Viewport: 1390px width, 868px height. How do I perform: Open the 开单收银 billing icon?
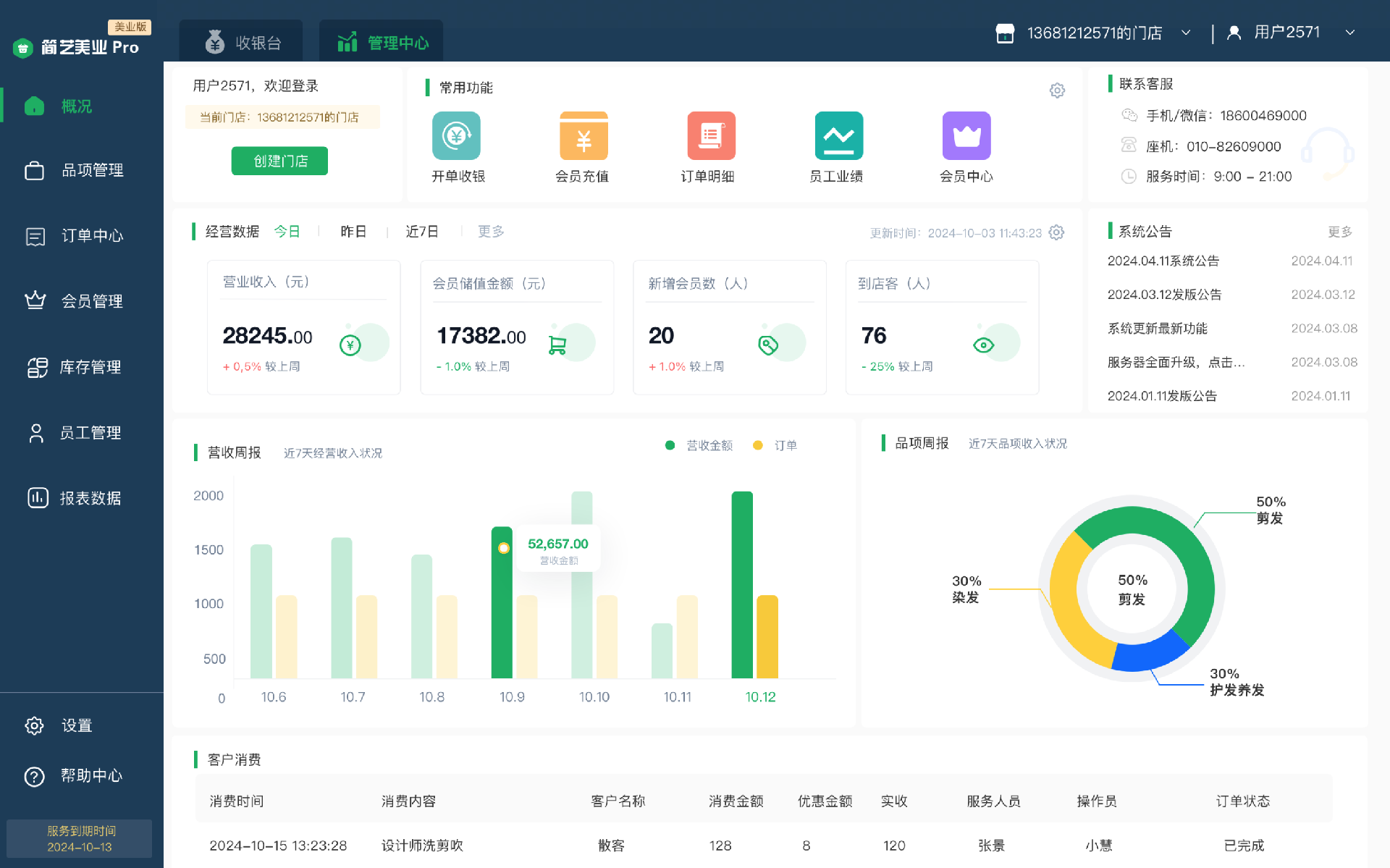pyautogui.click(x=456, y=136)
